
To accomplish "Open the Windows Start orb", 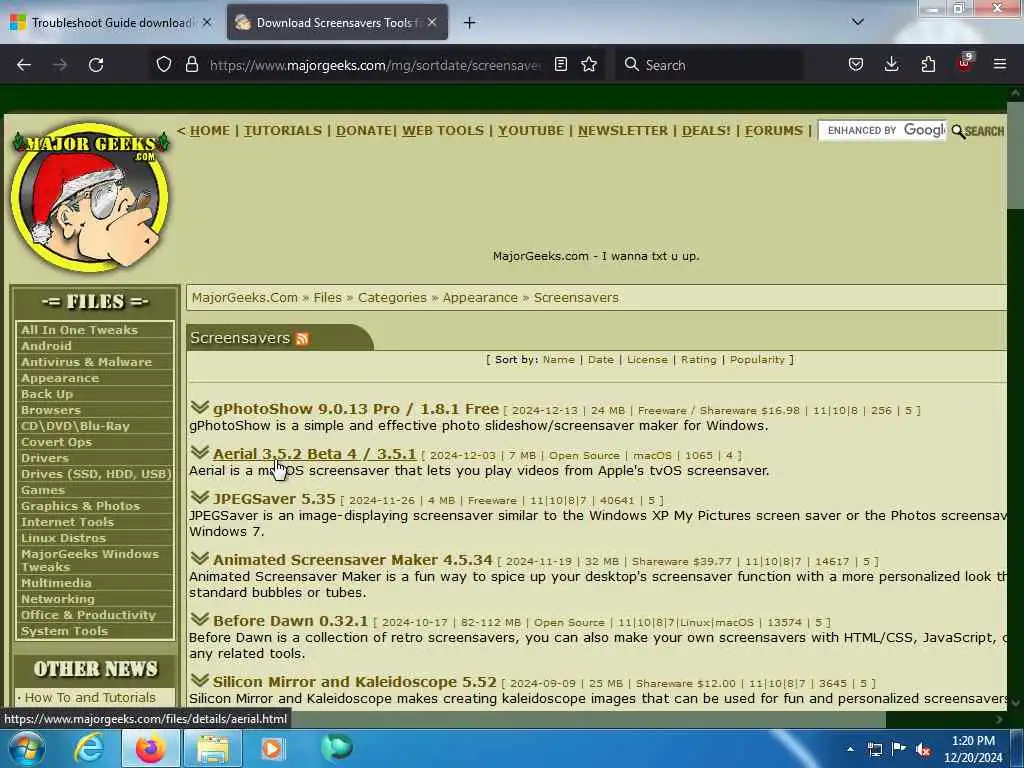I will pos(26,748).
